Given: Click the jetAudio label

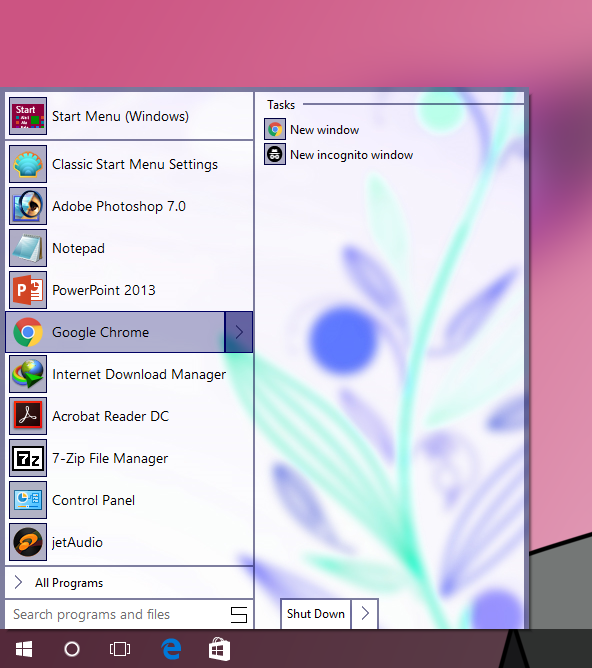Looking at the screenshot, I should tap(78, 542).
